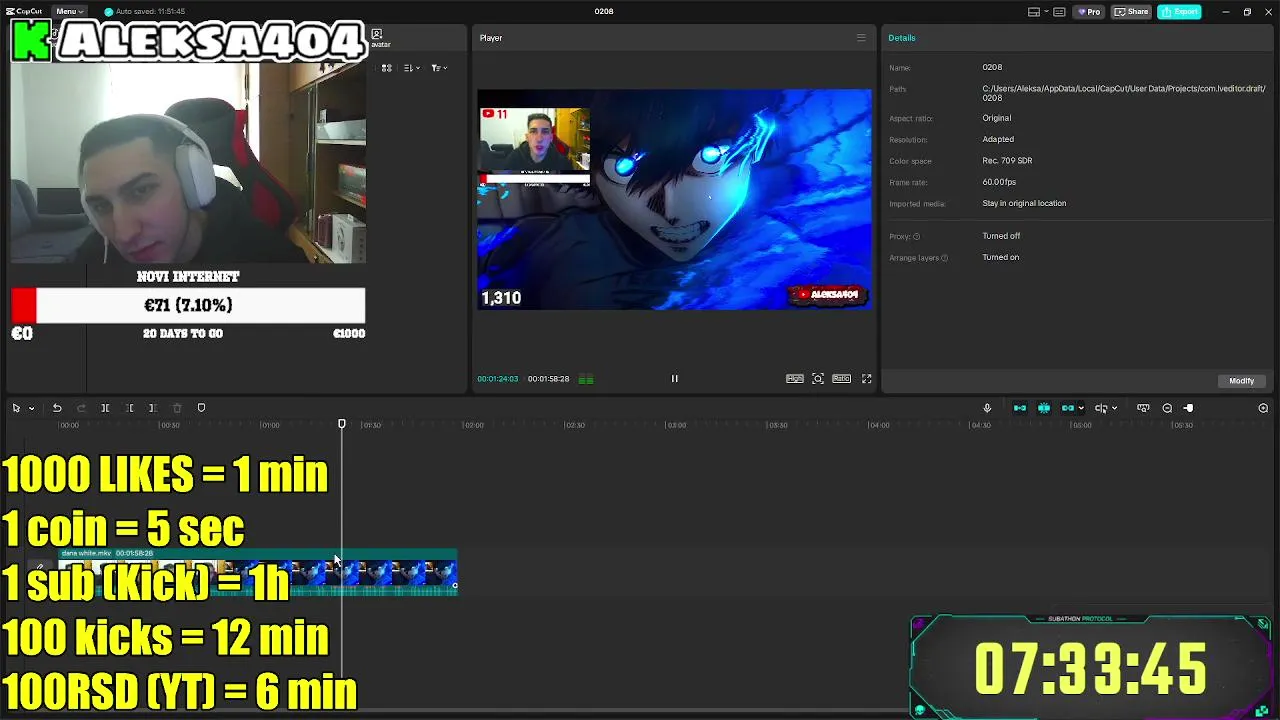
Task: Fit the timeline to window width
Action: [1143, 408]
